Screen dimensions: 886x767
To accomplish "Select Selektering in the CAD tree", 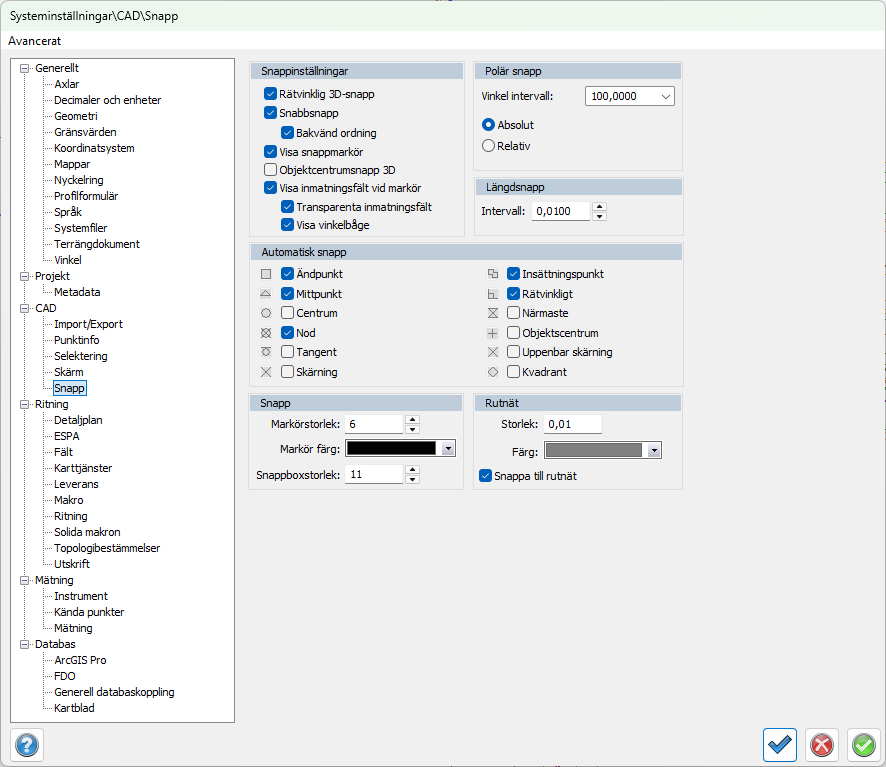I will tap(81, 356).
